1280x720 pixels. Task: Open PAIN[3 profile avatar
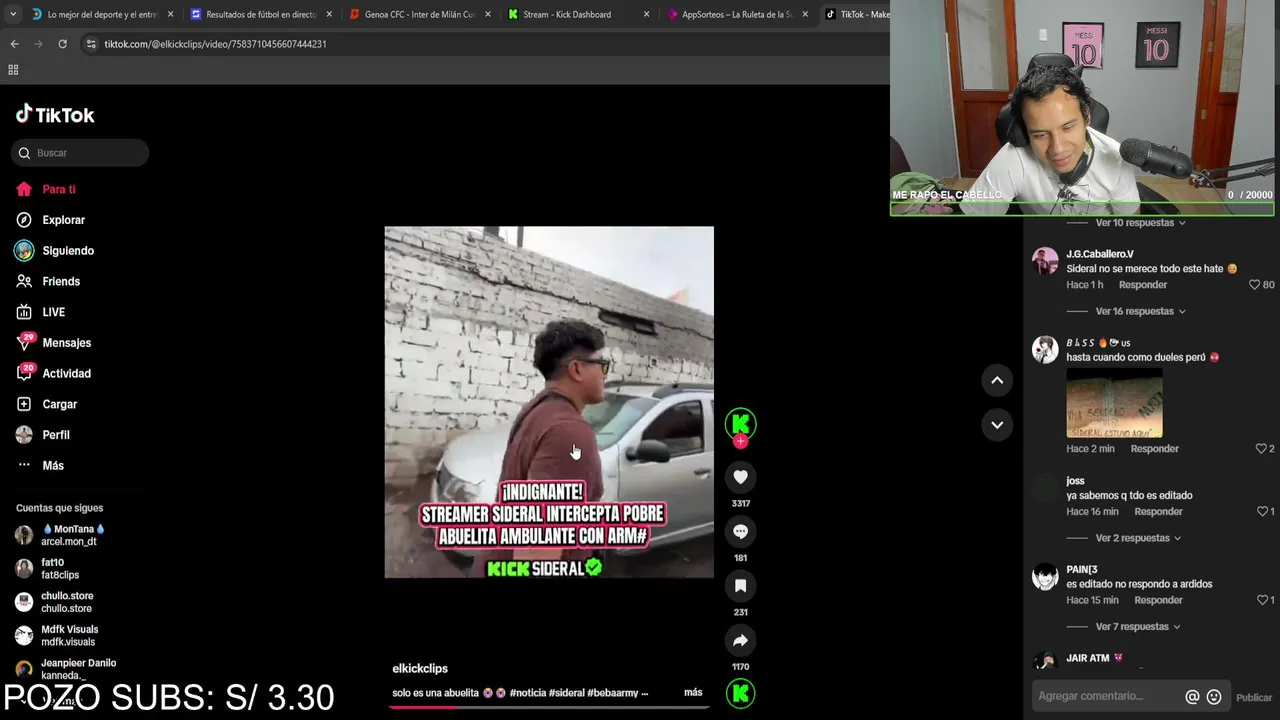[1045, 577]
